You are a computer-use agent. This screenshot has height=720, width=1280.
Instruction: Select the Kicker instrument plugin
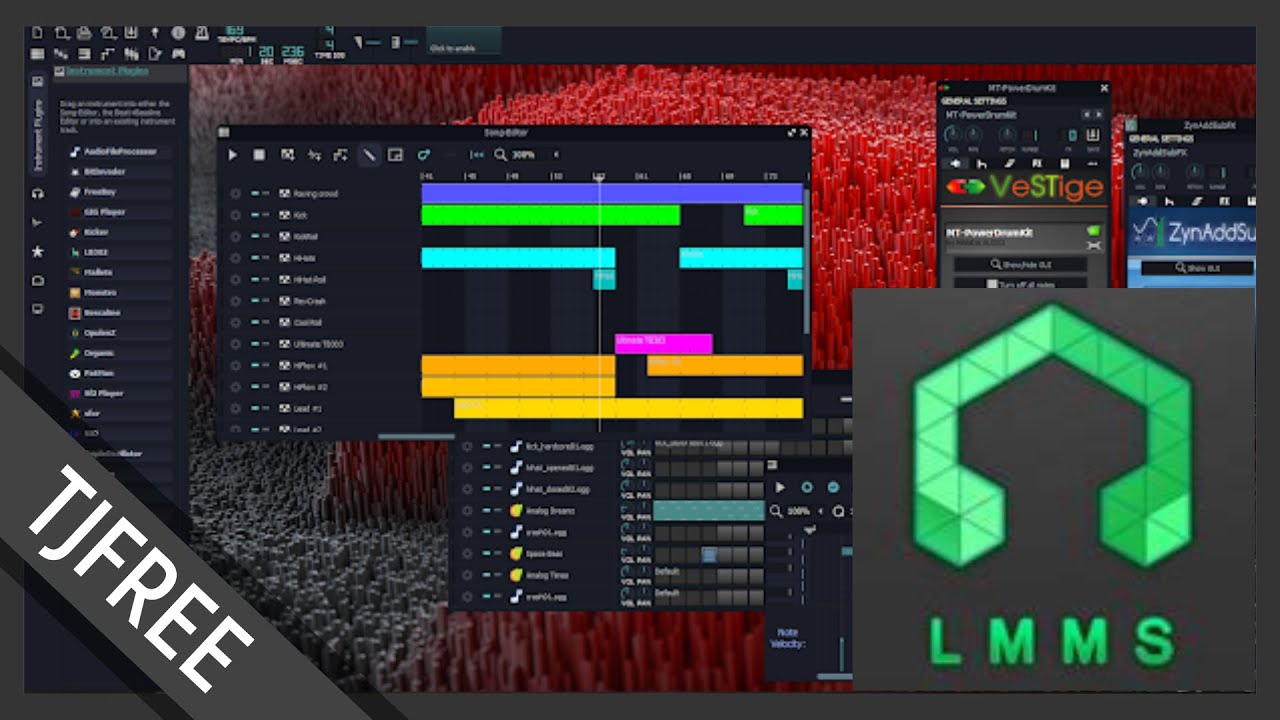pos(119,232)
